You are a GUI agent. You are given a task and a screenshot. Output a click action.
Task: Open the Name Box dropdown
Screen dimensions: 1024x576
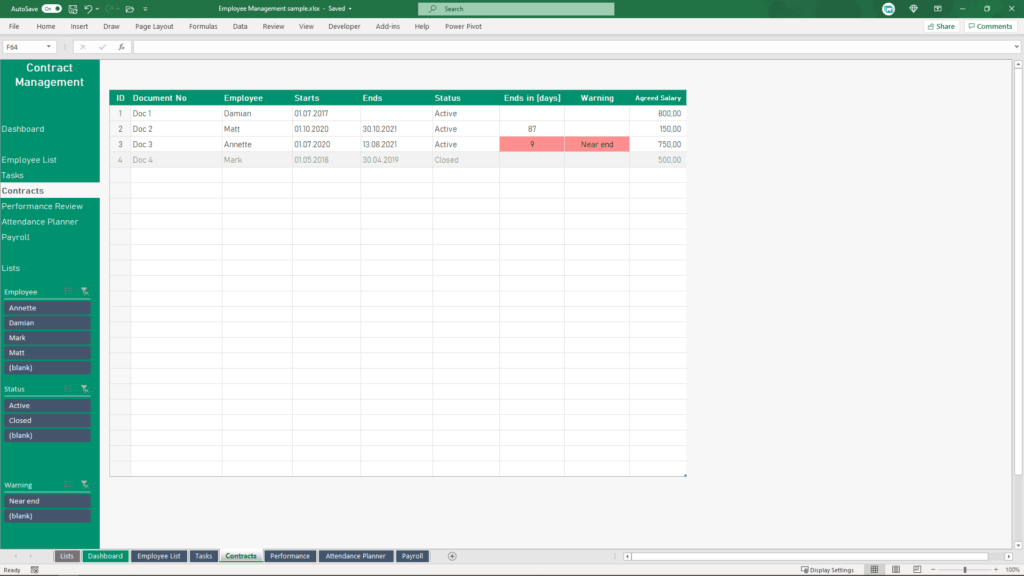(48, 46)
